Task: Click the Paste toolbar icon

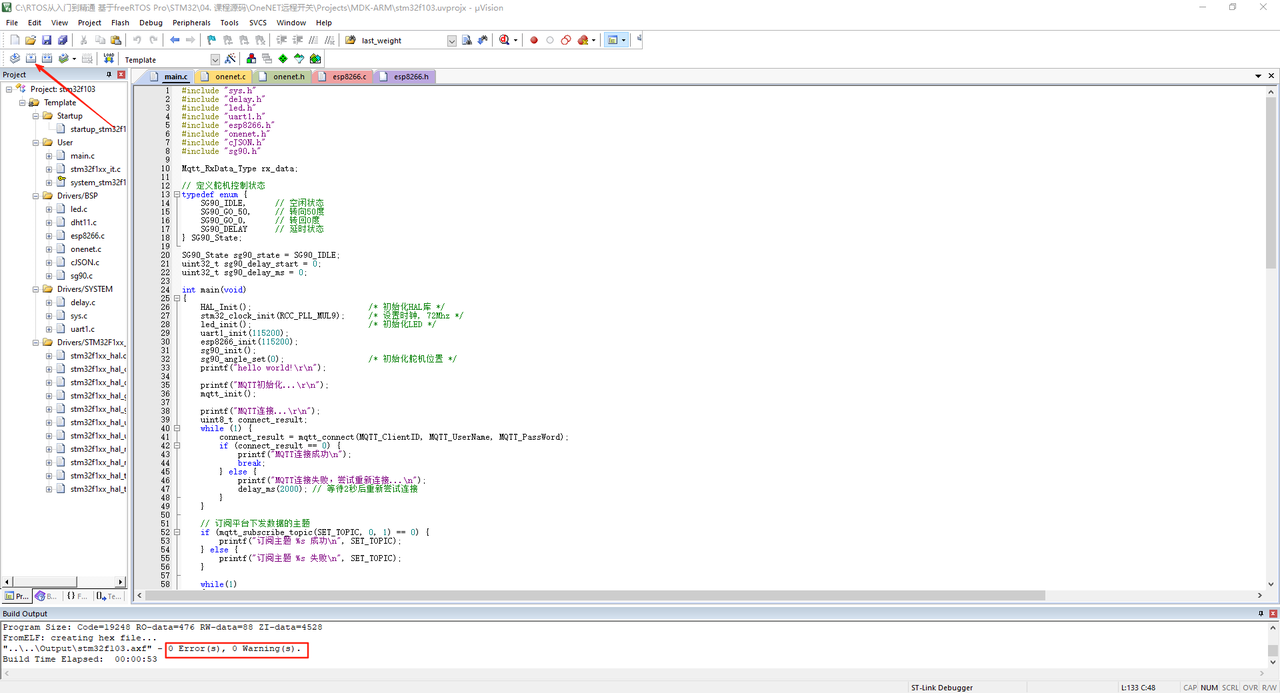Action: point(116,40)
